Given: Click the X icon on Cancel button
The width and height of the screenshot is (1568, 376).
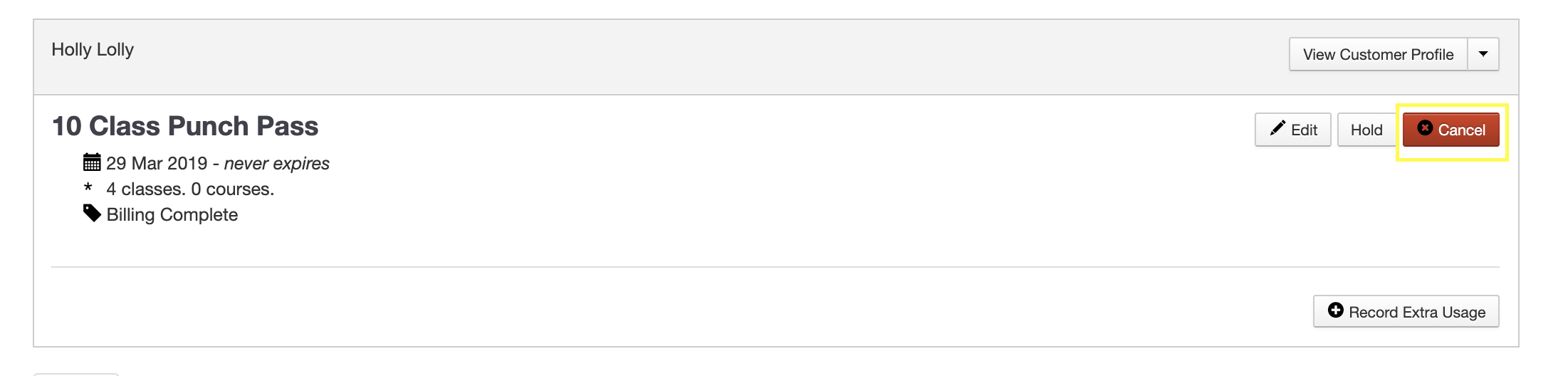Looking at the screenshot, I should click(1425, 127).
